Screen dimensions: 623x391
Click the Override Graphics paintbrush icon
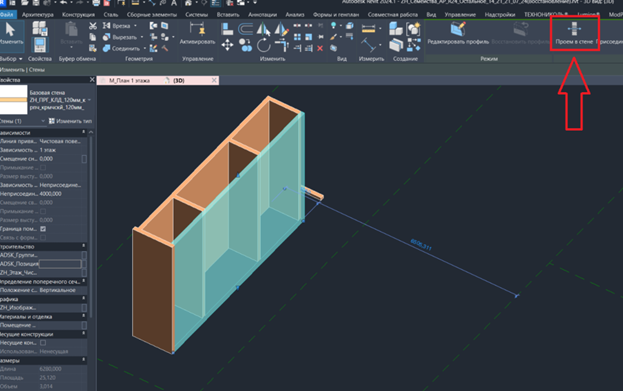tap(333, 37)
